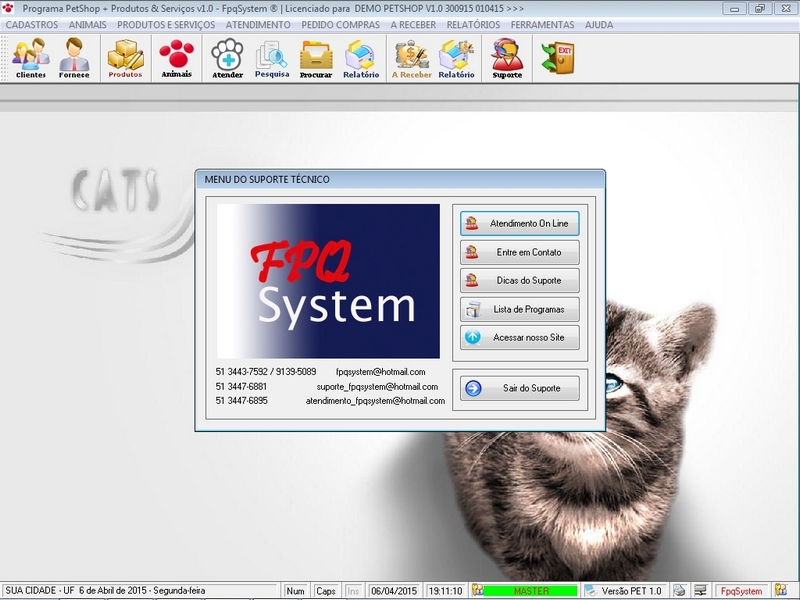The width and height of the screenshot is (800, 600).
Task: Click the users icon at status bar end
Action: point(781,590)
